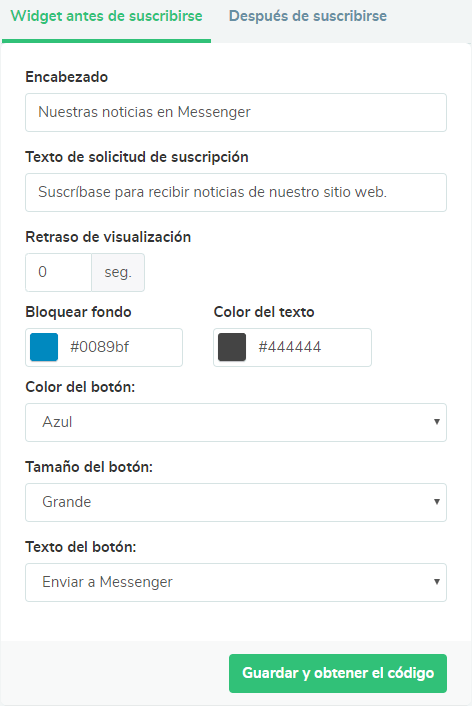Click the Color del texto label
Viewport: 472px width, 706px height.
click(x=264, y=312)
